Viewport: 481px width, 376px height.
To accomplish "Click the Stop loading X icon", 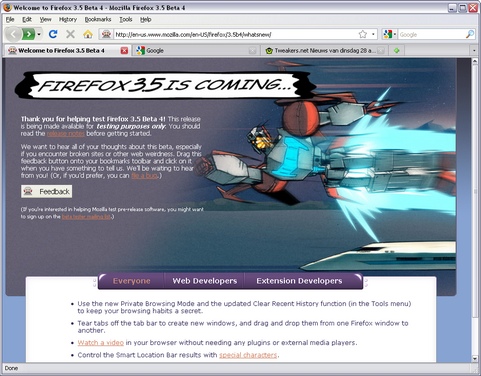I will click(x=70, y=34).
